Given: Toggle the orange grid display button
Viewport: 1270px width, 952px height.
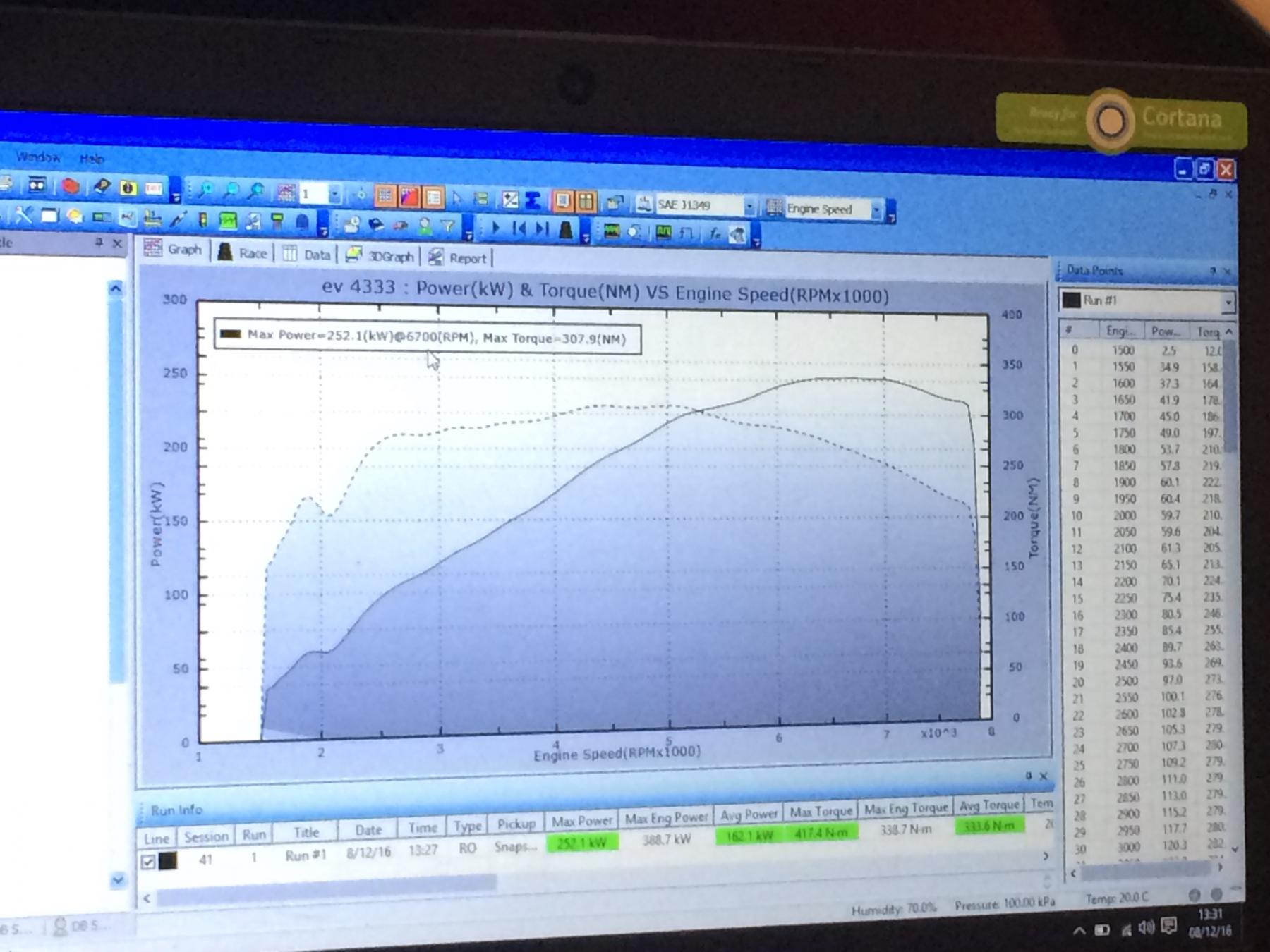Looking at the screenshot, I should click(x=385, y=195).
